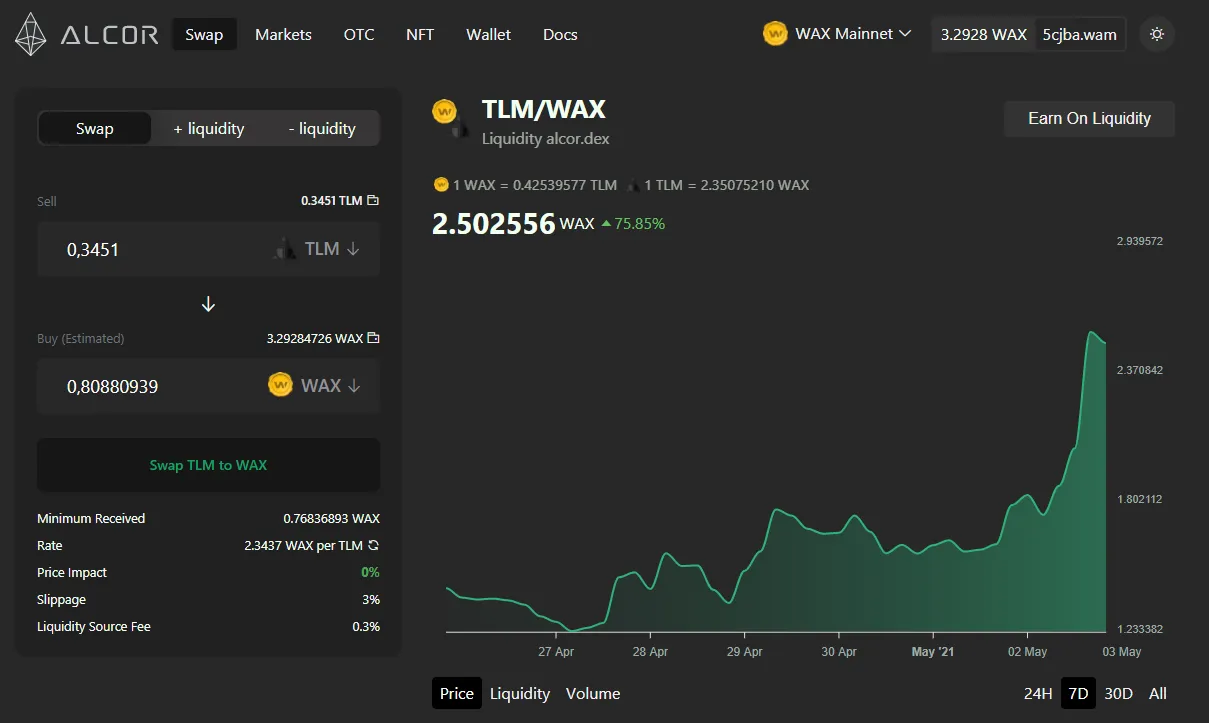
Task: Click the 2.3437 WAX per TLM rate
Action: (303, 546)
